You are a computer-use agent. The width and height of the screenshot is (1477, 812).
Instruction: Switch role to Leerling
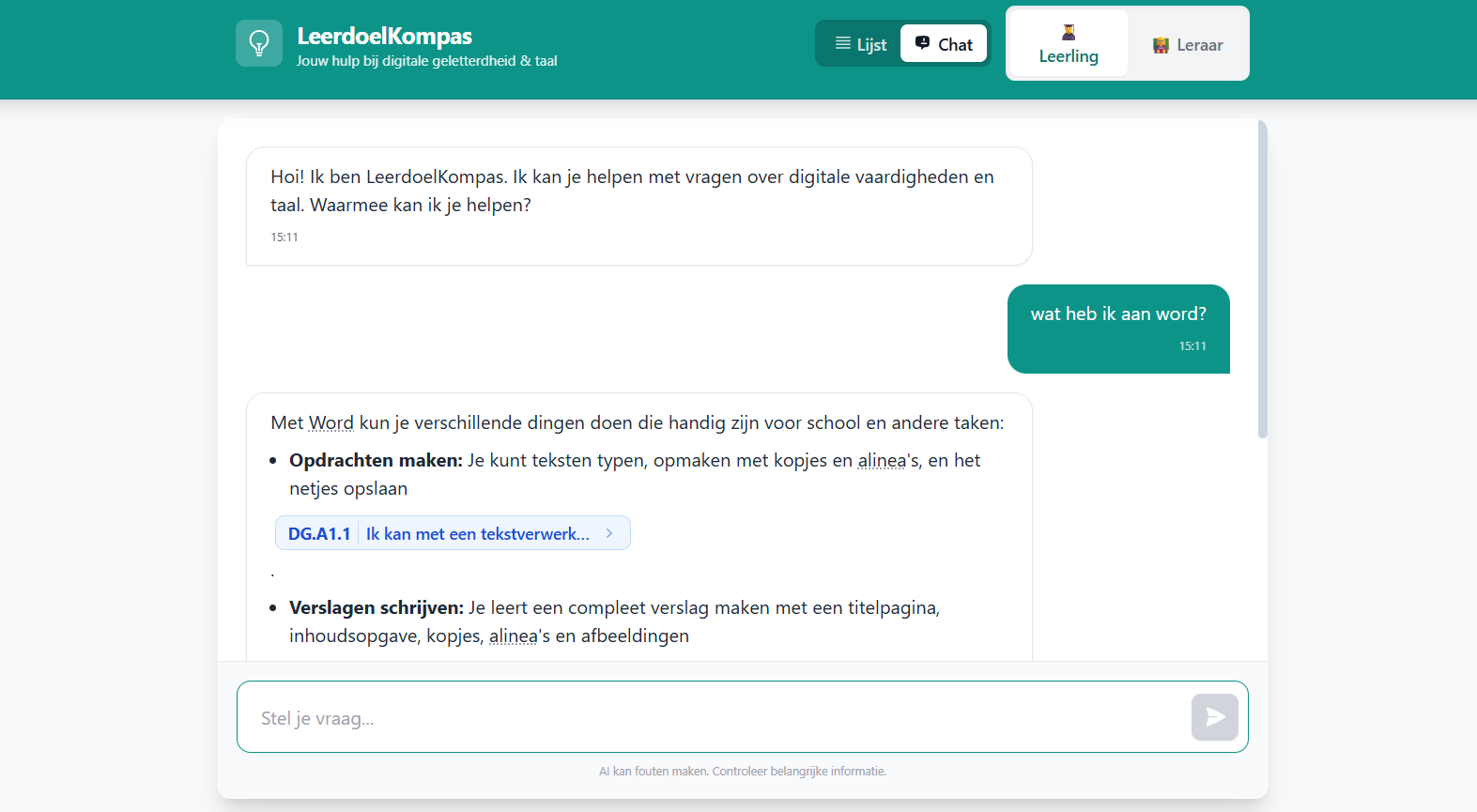pos(1068,44)
